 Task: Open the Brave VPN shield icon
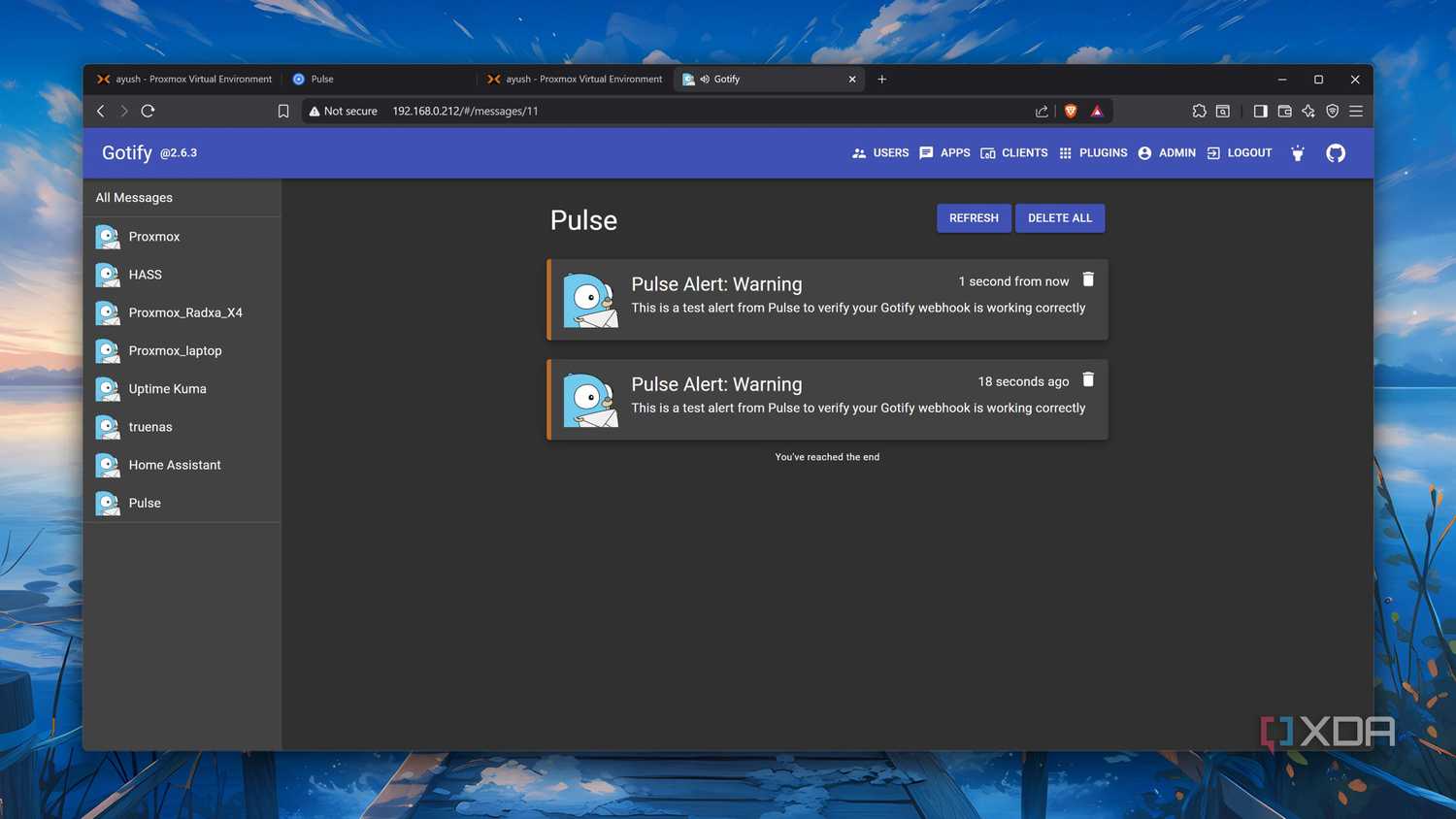[x=1333, y=112]
